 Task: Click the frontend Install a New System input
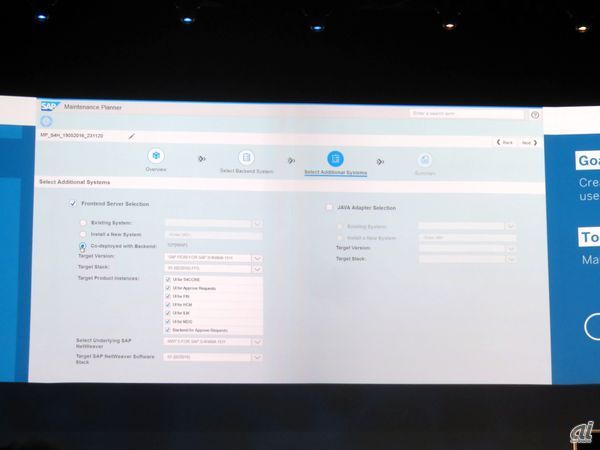214,235
